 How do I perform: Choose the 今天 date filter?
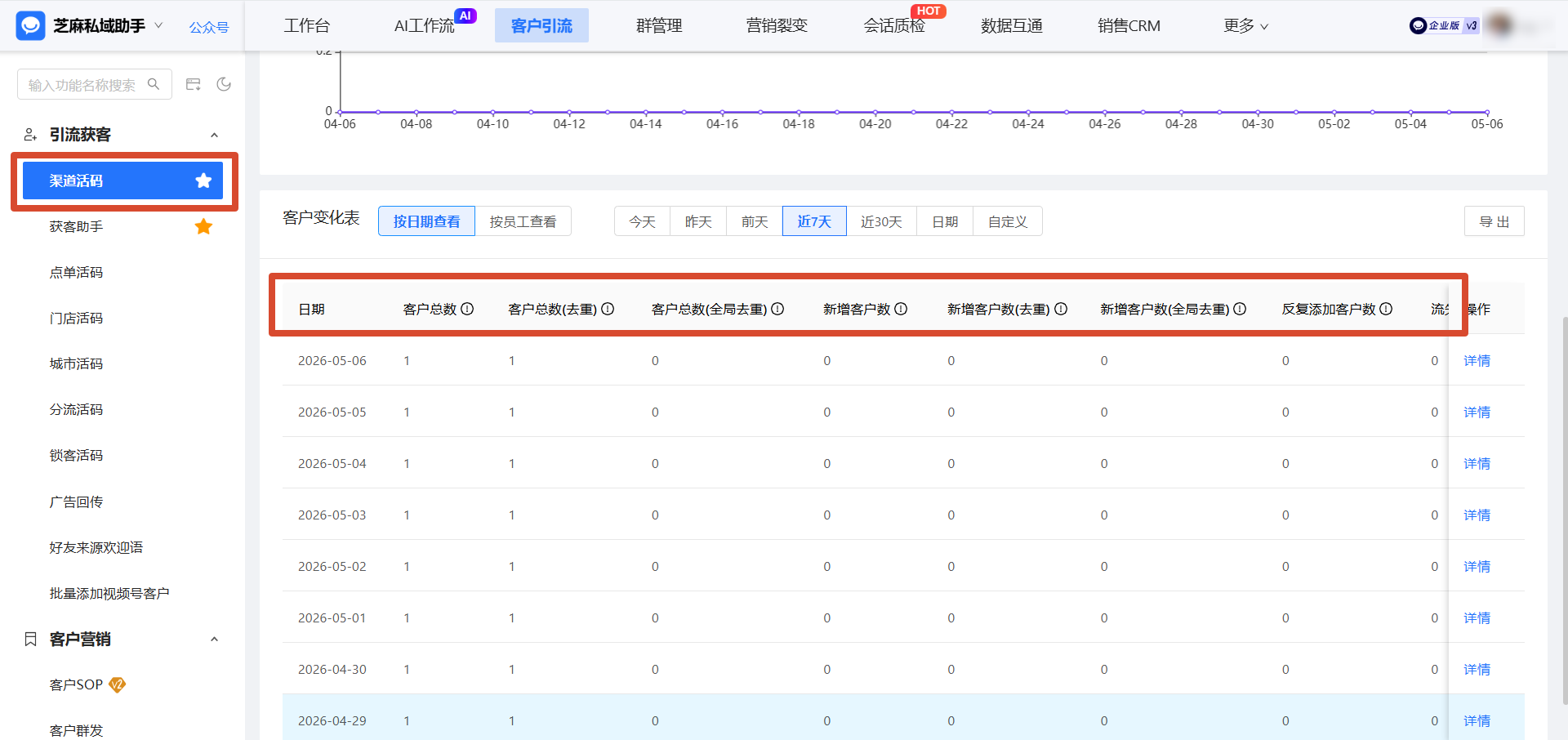click(x=642, y=221)
